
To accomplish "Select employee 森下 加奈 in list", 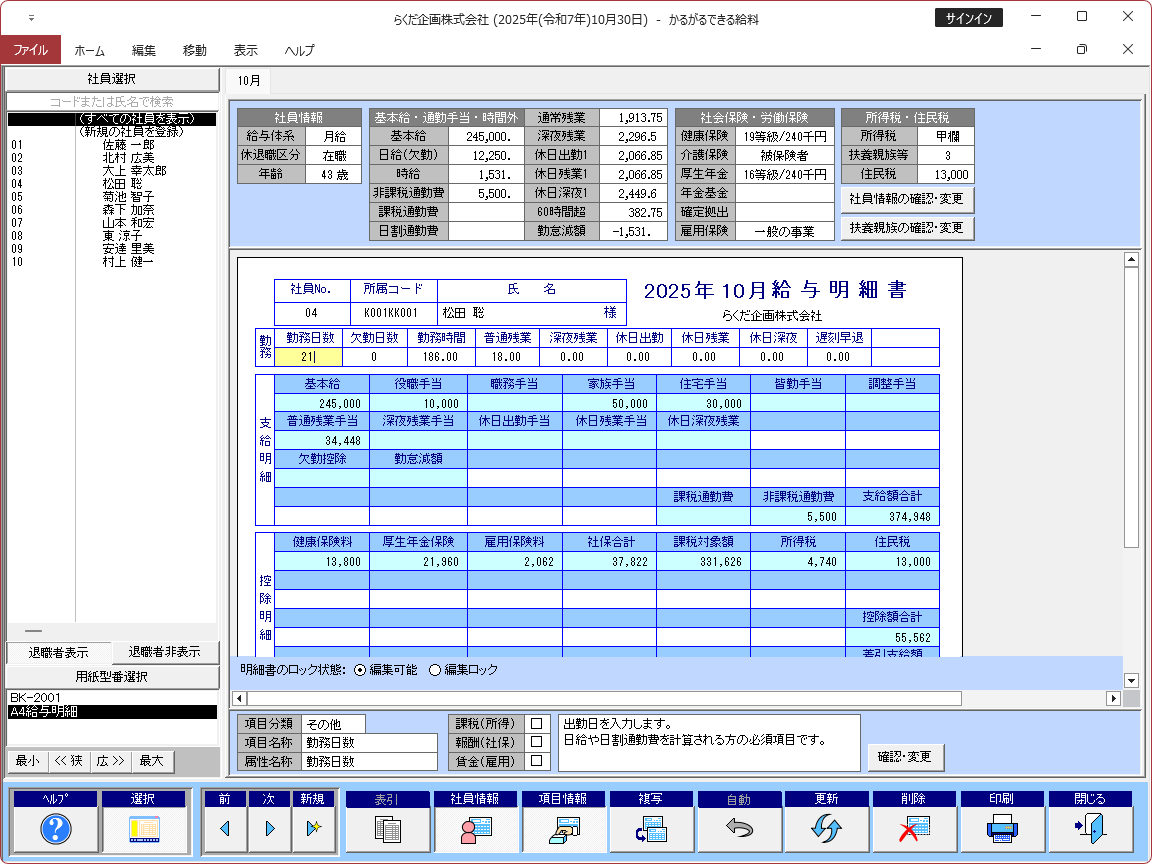I will coord(128,210).
